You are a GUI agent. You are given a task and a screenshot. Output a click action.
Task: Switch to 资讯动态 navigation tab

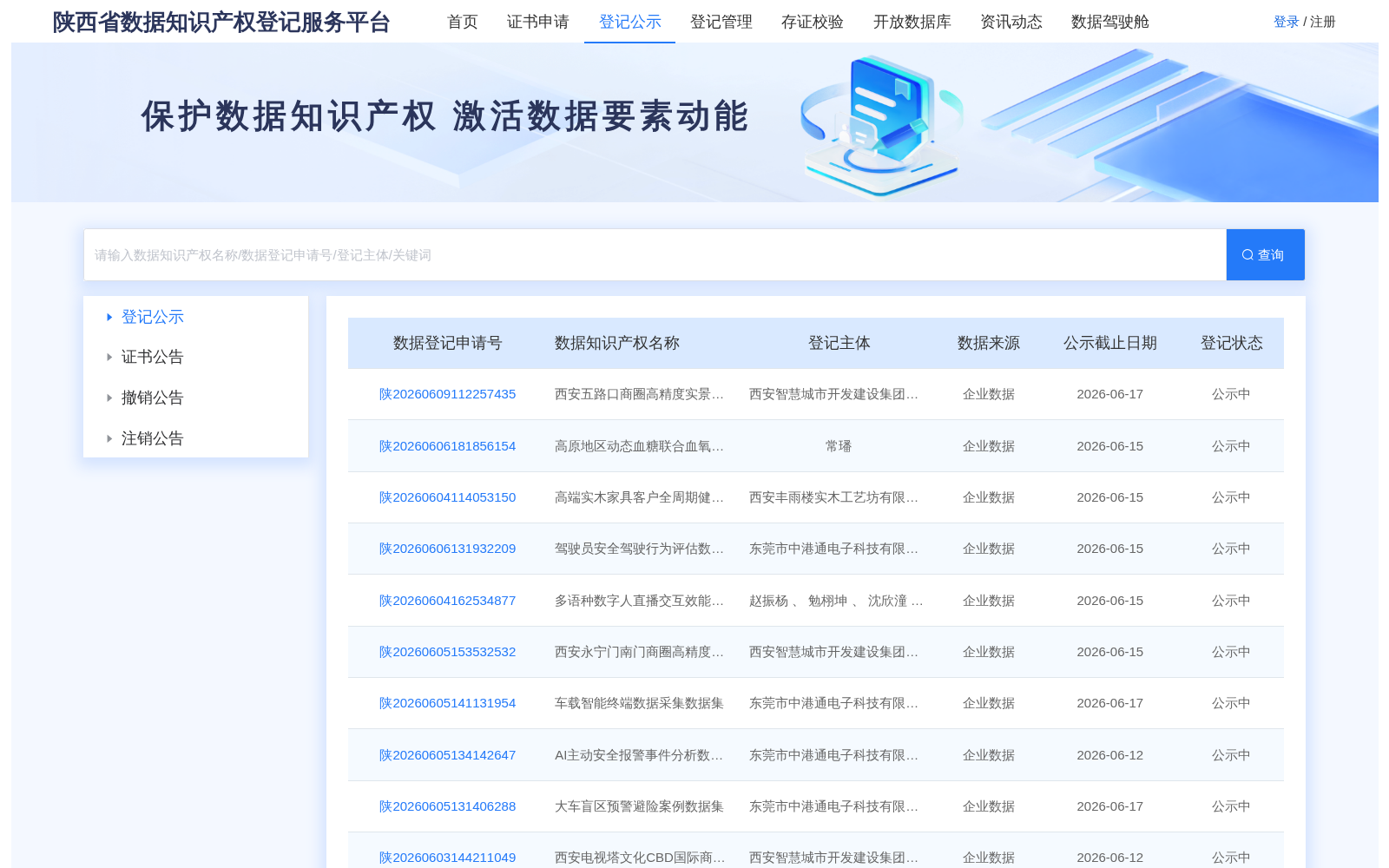[1011, 22]
